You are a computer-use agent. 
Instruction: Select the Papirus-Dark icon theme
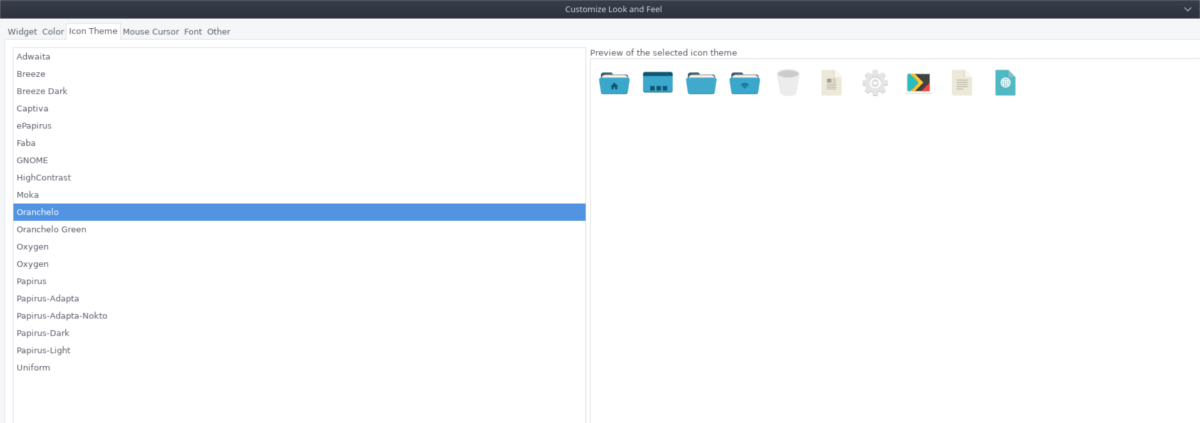coord(299,333)
